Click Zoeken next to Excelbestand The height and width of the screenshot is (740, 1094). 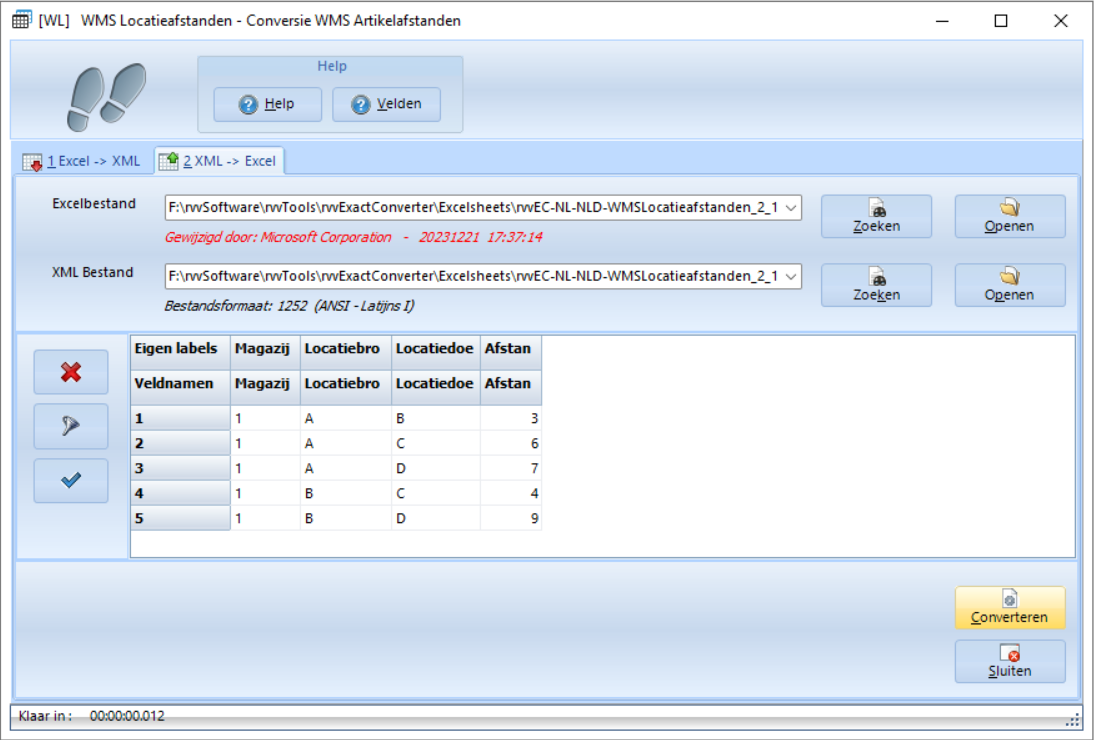[876, 216]
